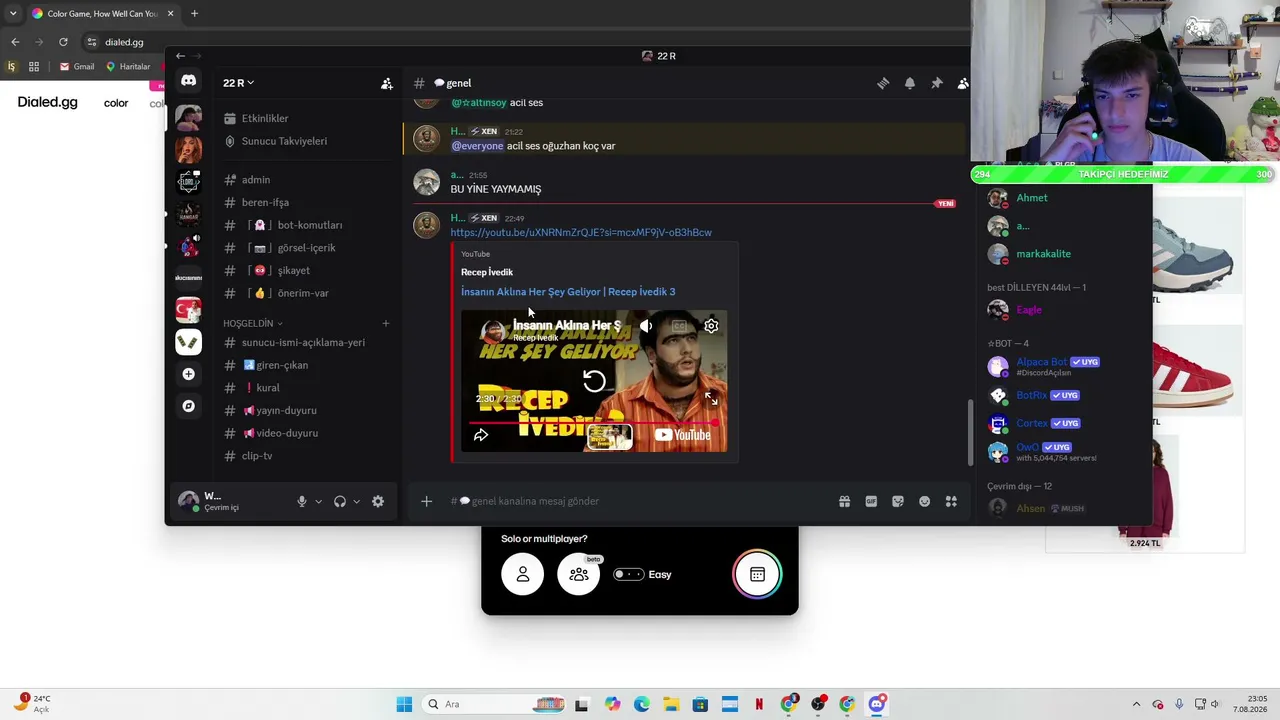Open Discord user settings gear

(x=378, y=501)
